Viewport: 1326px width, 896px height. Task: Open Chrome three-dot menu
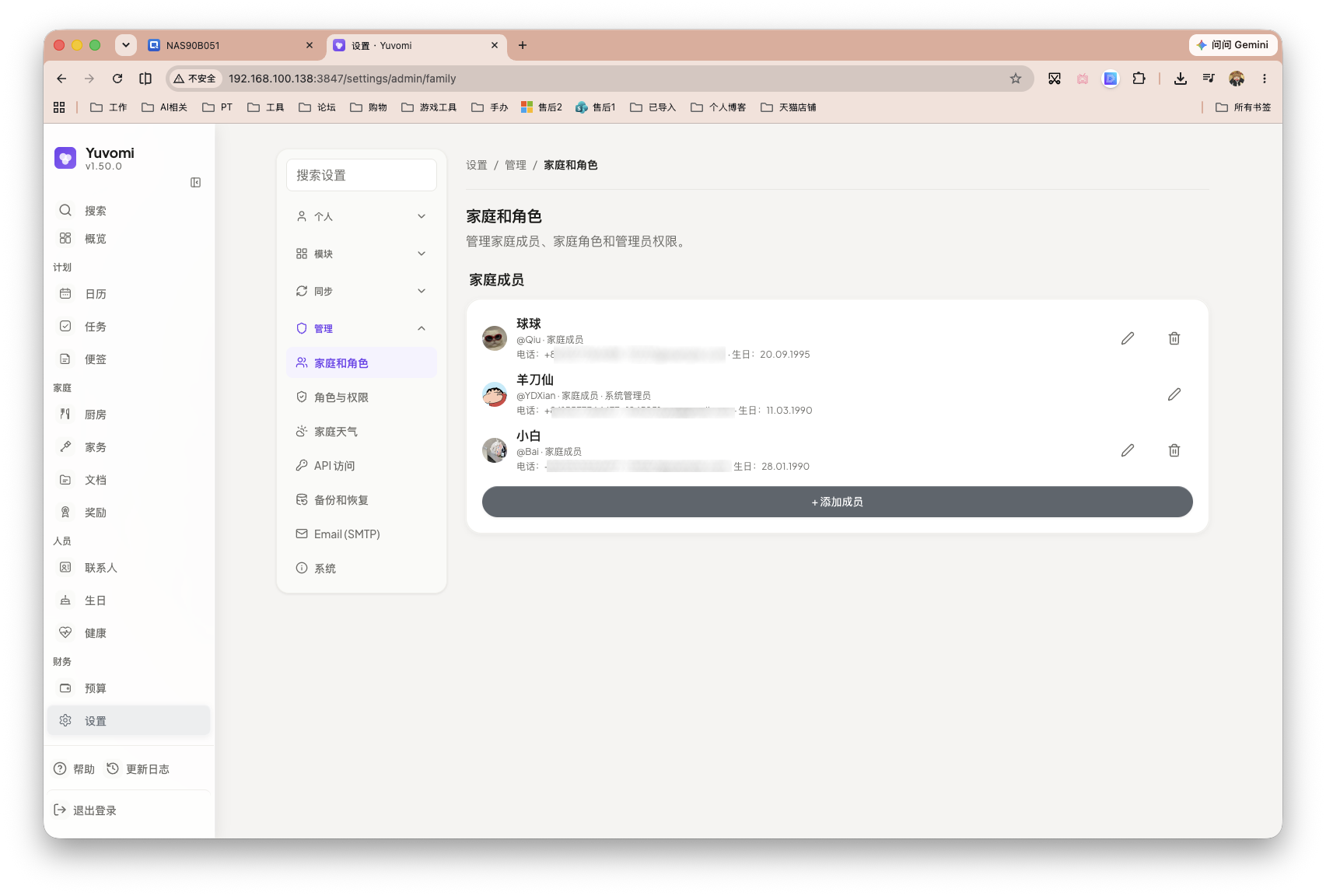[1265, 79]
